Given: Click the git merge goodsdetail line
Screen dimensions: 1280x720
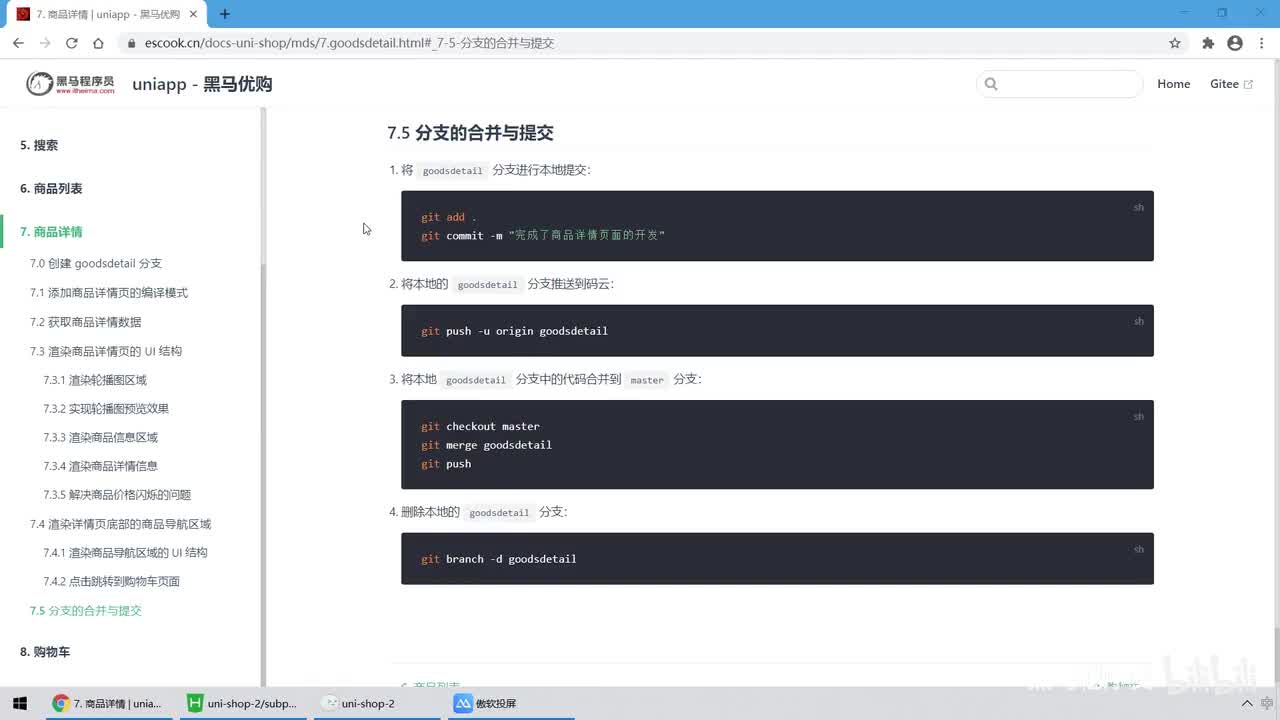Looking at the screenshot, I should click(486, 445).
